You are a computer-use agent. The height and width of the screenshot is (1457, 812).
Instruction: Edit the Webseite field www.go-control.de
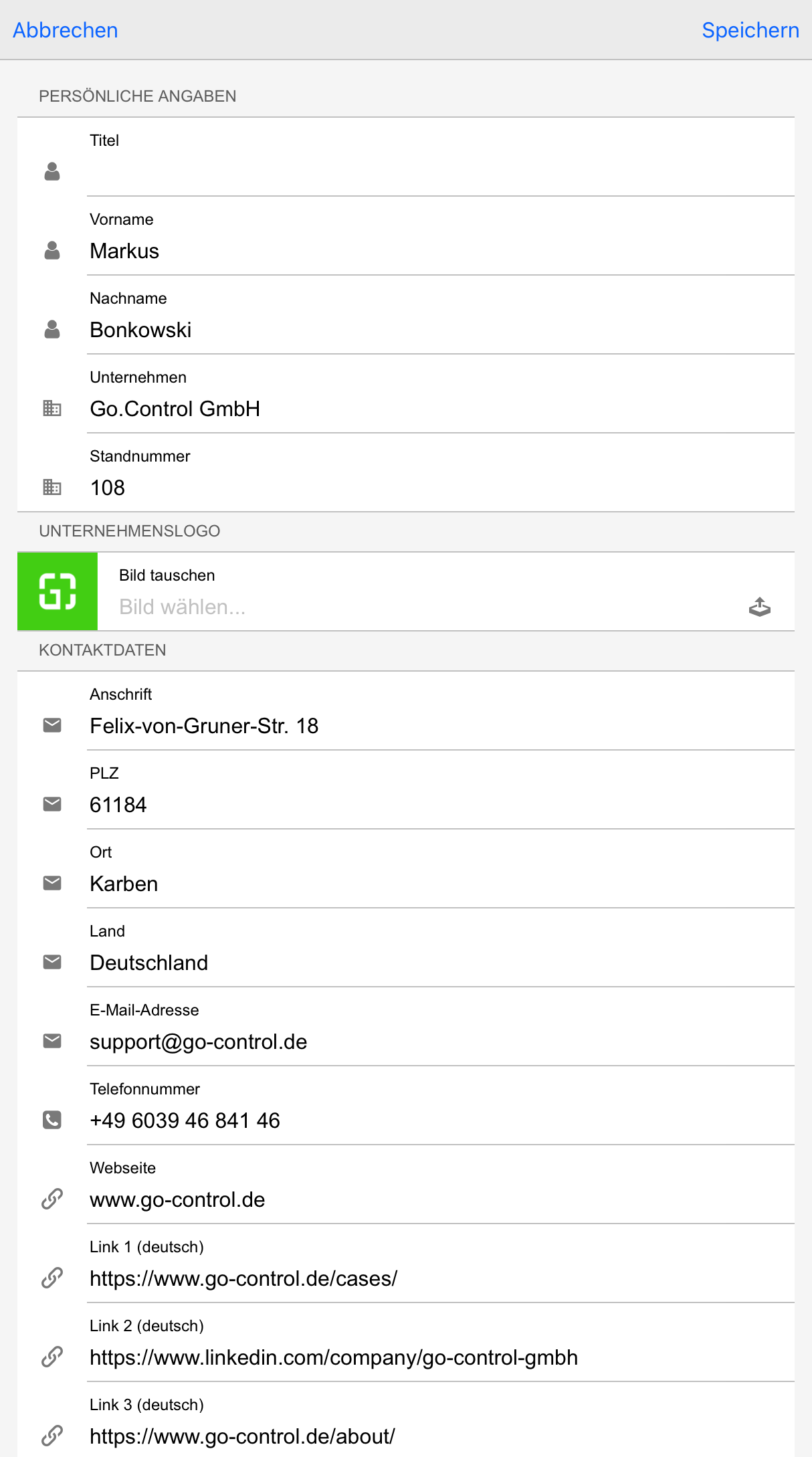tap(441, 1199)
